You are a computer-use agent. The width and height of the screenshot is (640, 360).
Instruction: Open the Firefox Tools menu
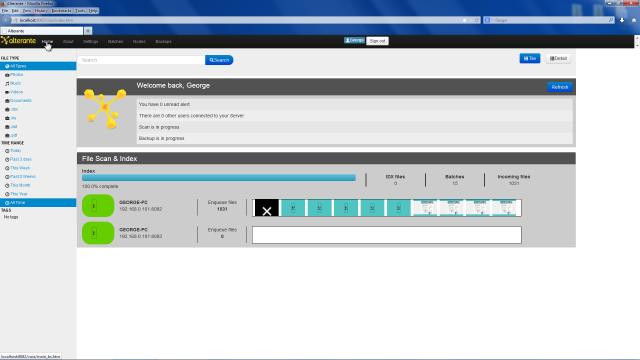pyautogui.click(x=80, y=11)
